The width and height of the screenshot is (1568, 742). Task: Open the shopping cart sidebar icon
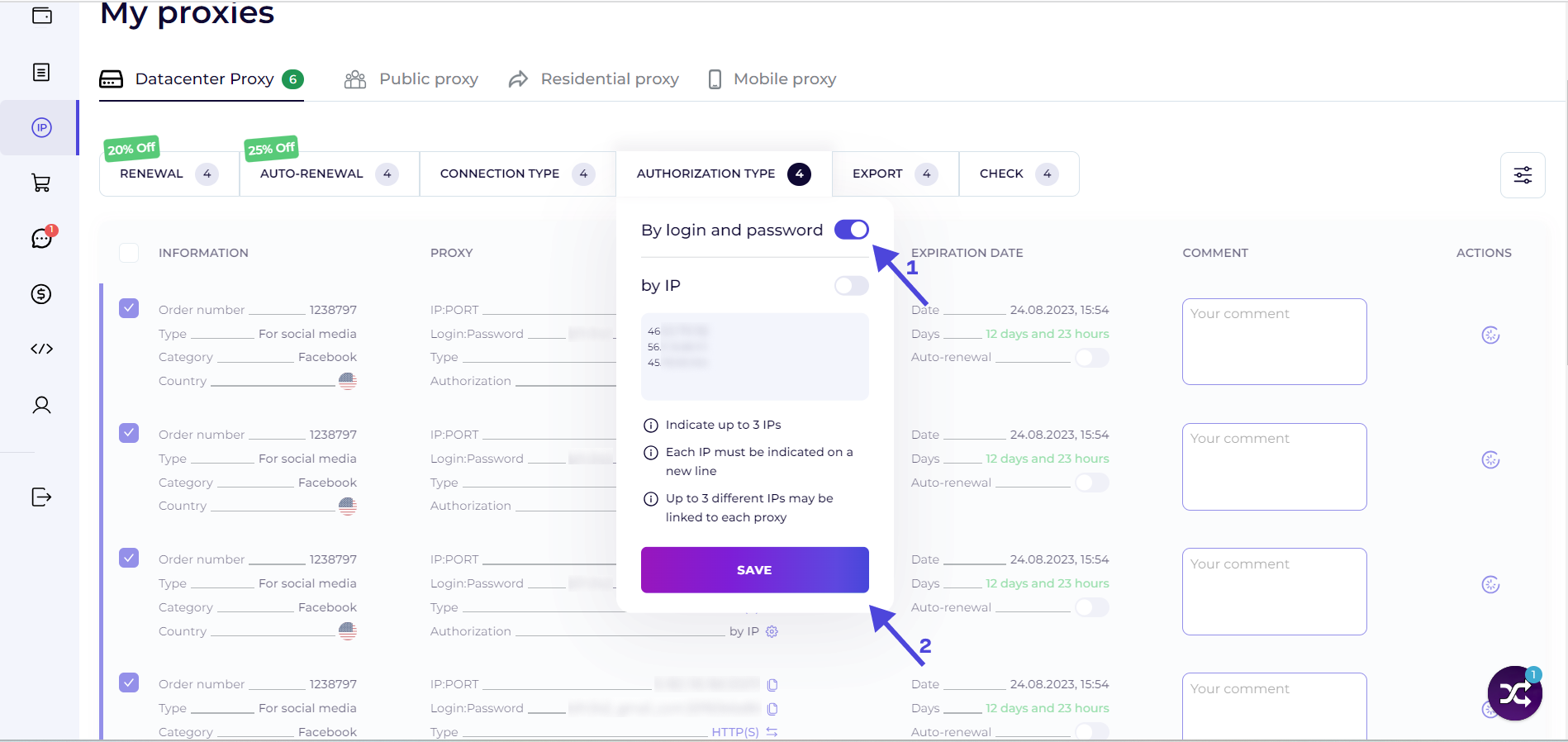[x=41, y=183]
